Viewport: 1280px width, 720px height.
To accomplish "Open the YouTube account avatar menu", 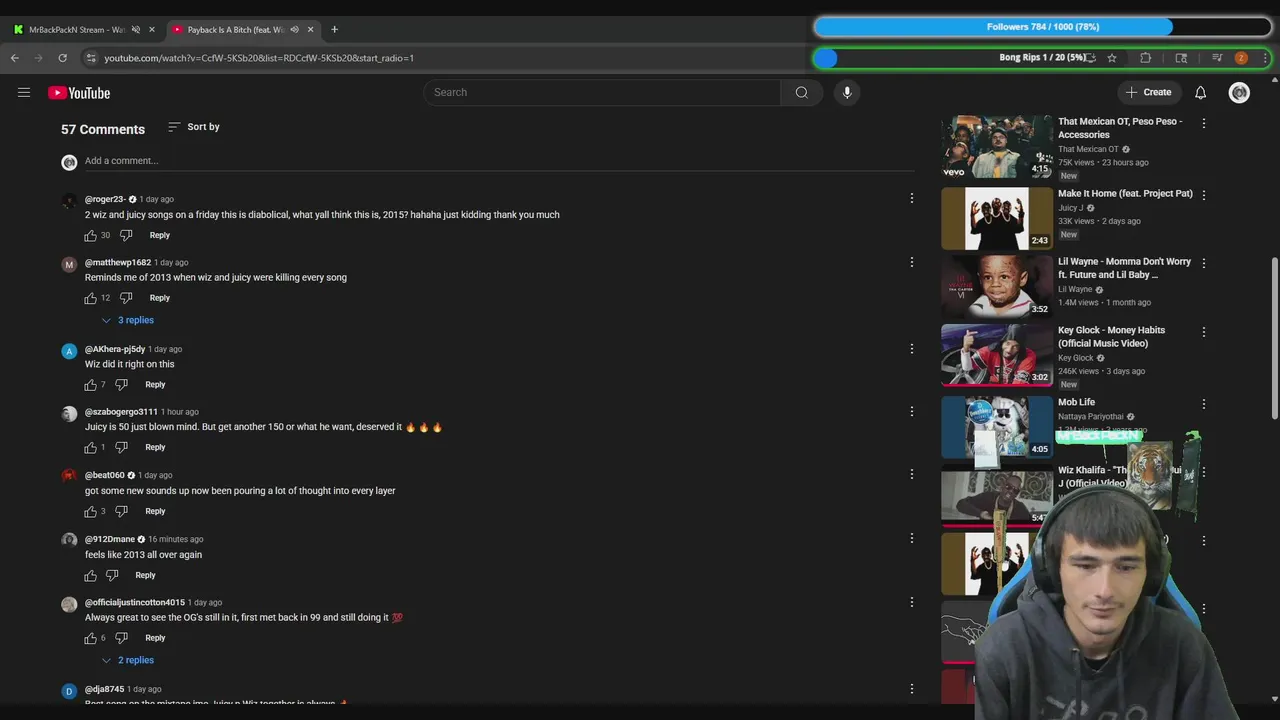I will point(1239,92).
